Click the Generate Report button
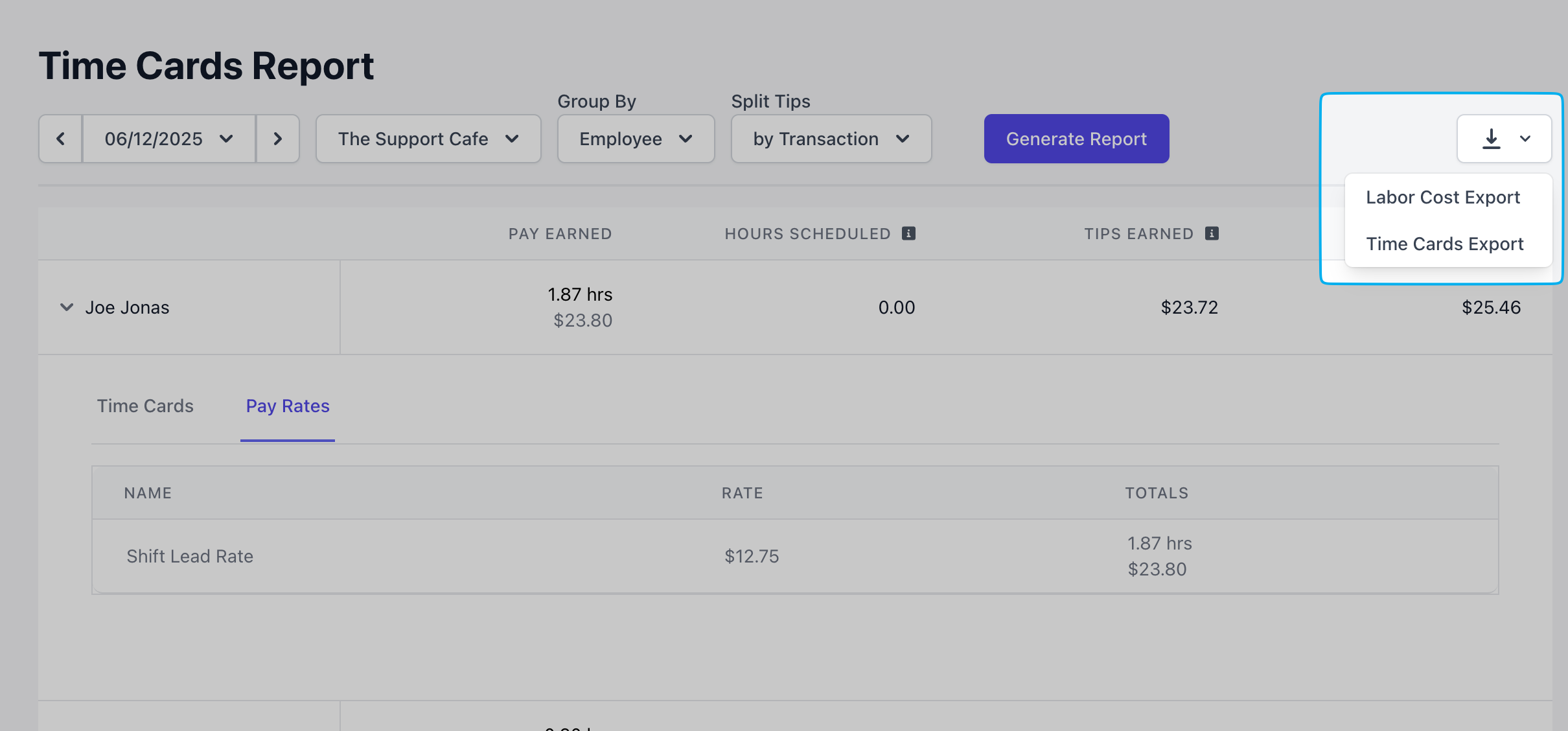The height and width of the screenshot is (731, 1568). click(x=1076, y=139)
